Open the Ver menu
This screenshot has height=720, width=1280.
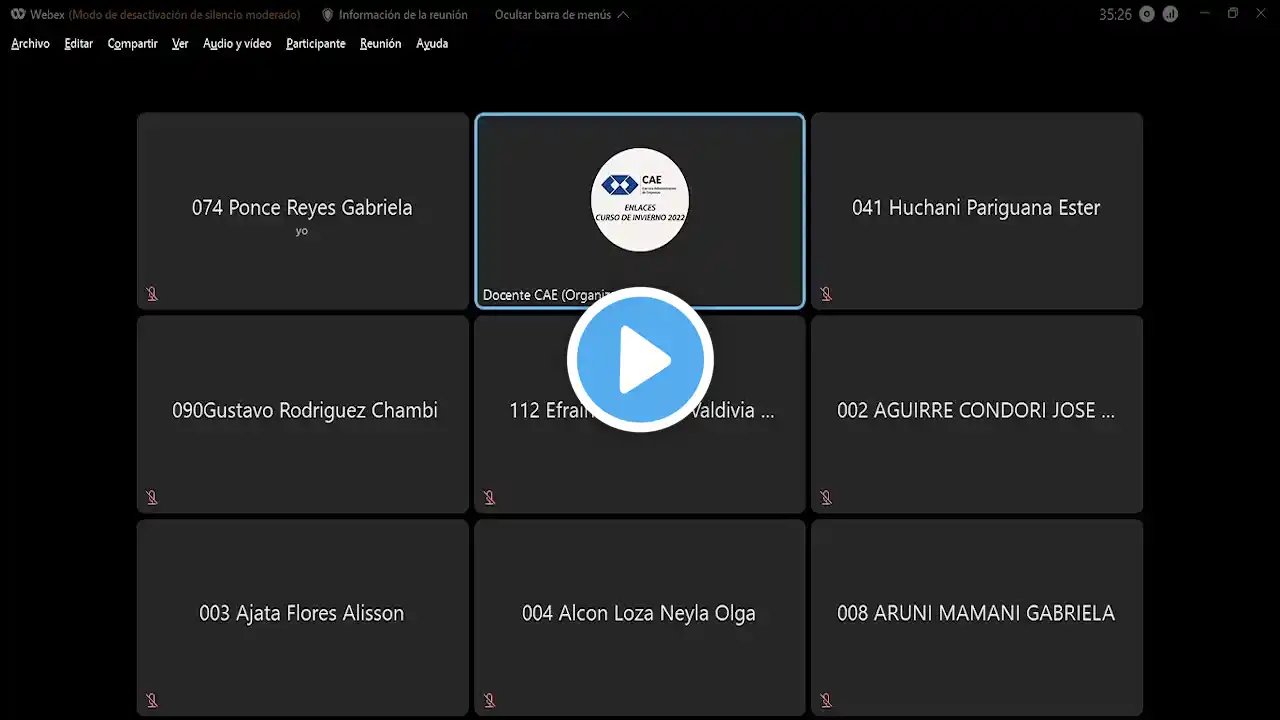coord(180,44)
